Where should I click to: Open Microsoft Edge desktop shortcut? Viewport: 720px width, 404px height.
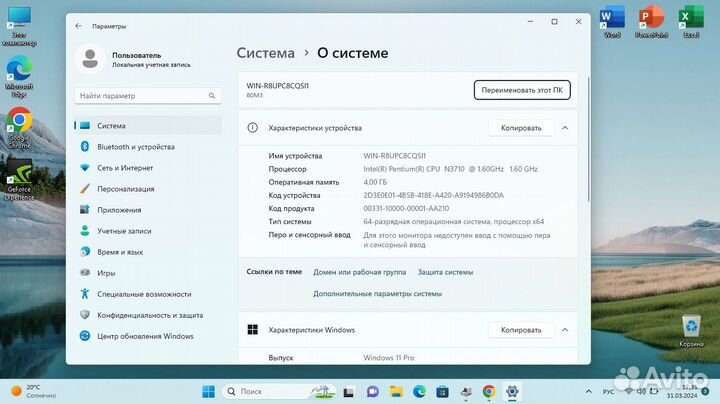click(19, 76)
